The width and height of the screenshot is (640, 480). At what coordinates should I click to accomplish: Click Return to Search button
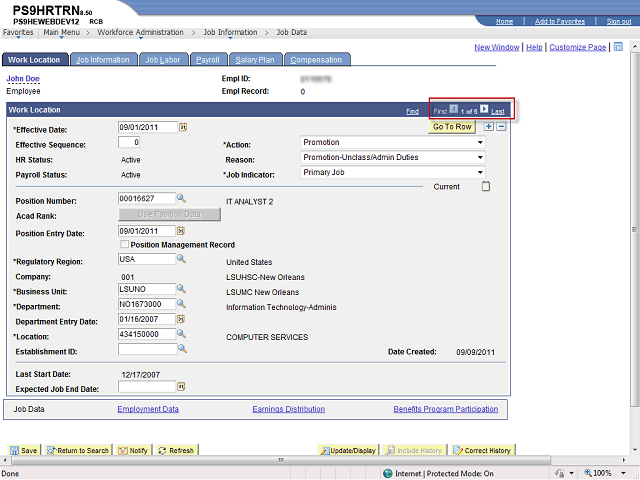(x=78, y=450)
